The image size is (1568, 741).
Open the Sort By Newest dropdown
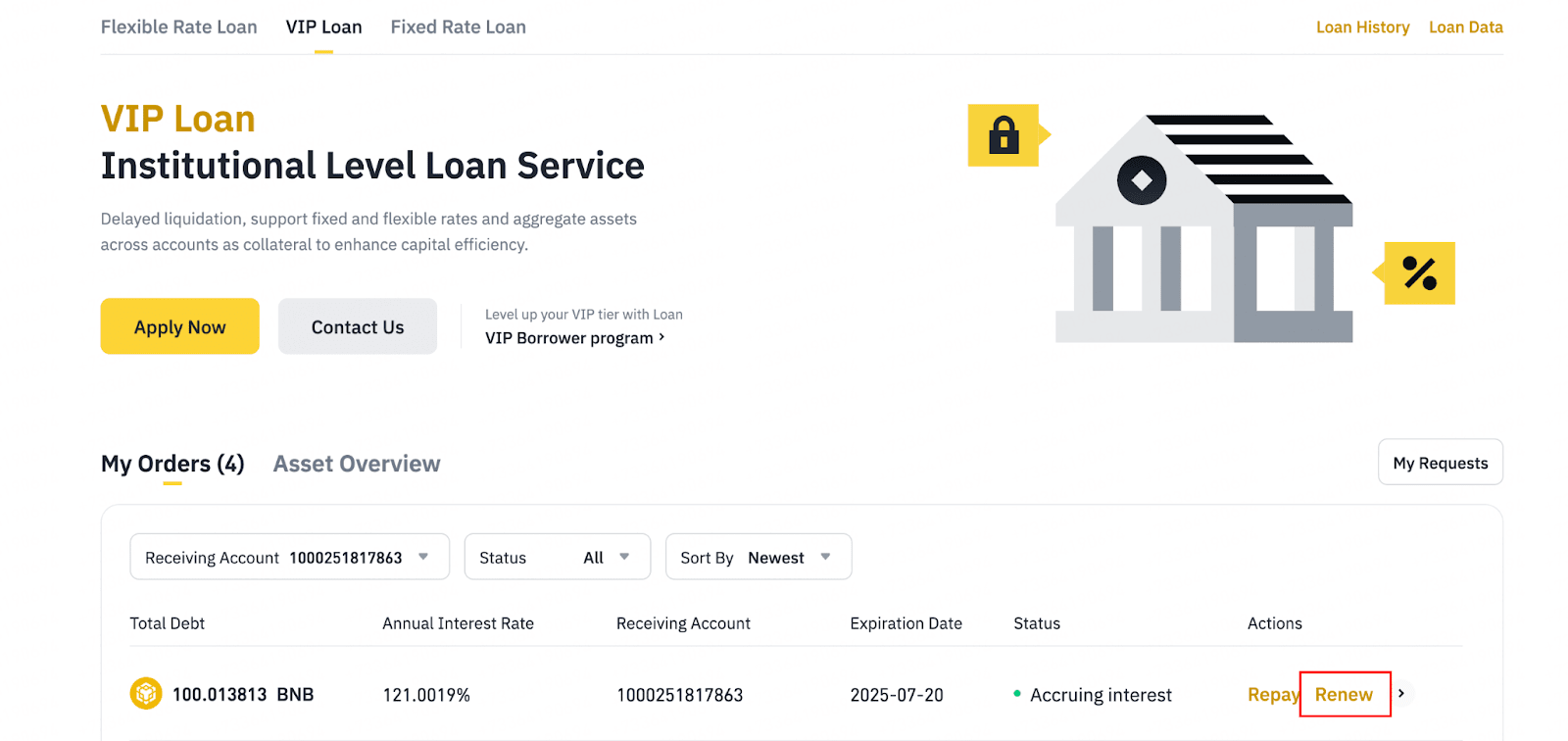(758, 558)
